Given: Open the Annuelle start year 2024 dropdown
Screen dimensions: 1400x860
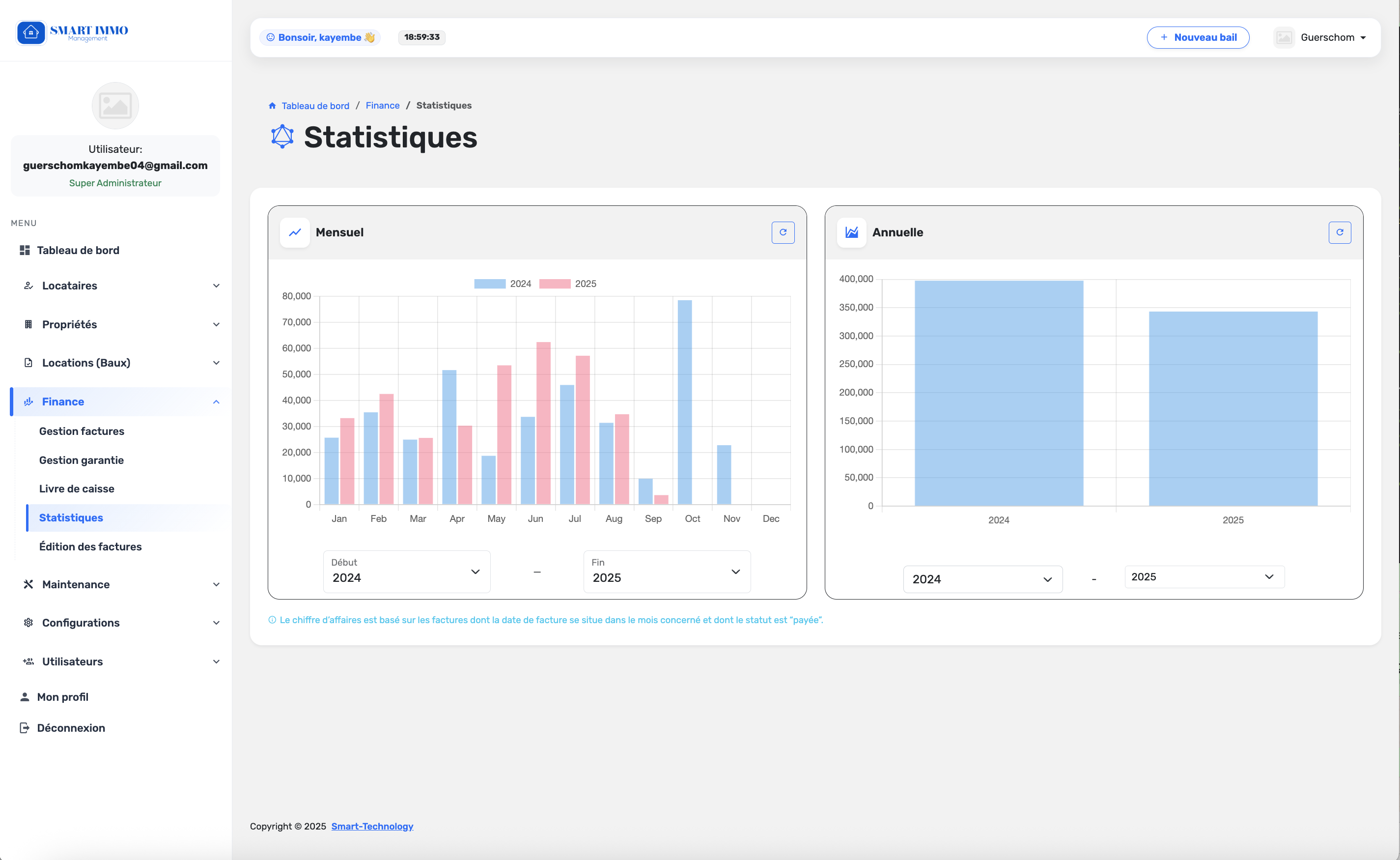Looking at the screenshot, I should click(x=982, y=579).
